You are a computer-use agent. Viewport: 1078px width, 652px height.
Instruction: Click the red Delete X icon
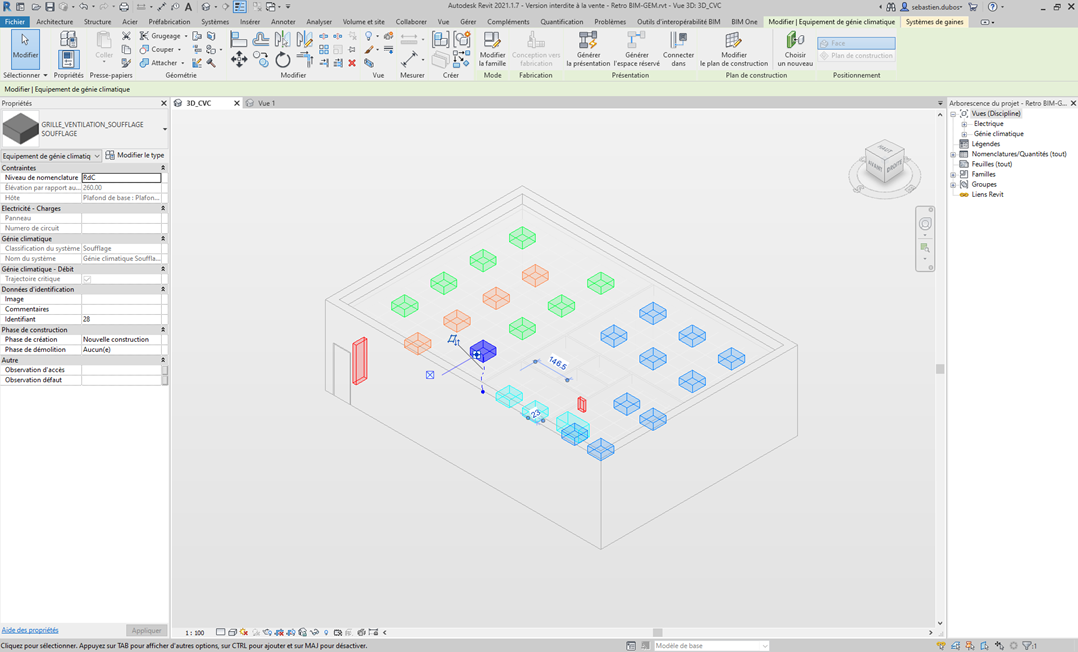[352, 63]
